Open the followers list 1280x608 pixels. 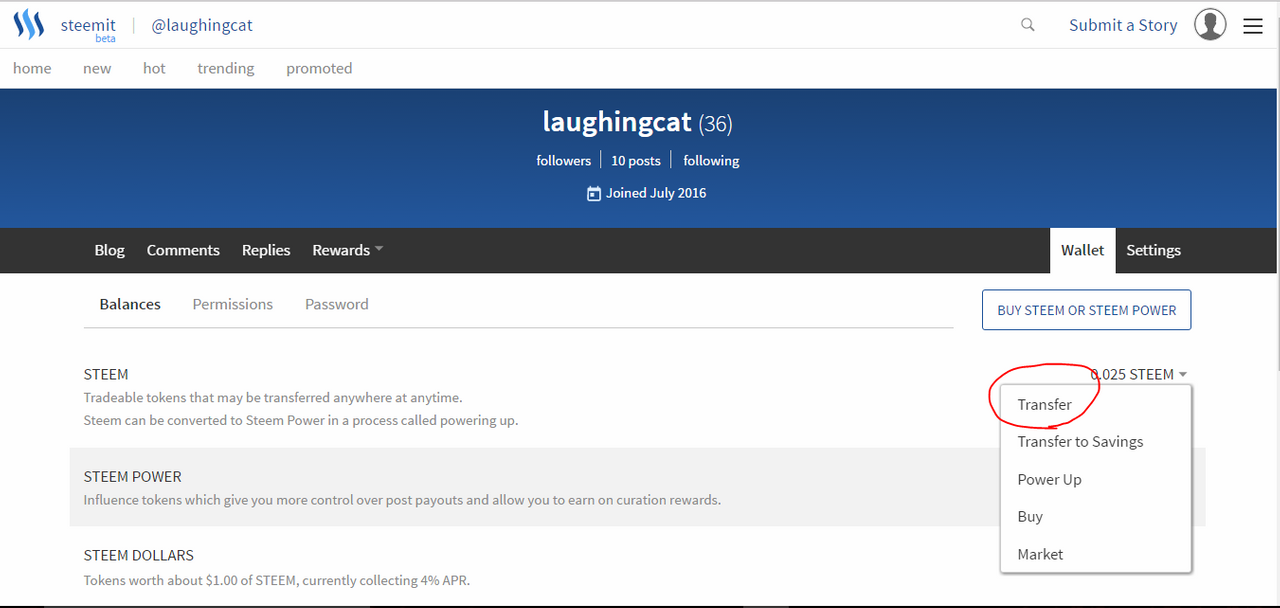[563, 160]
